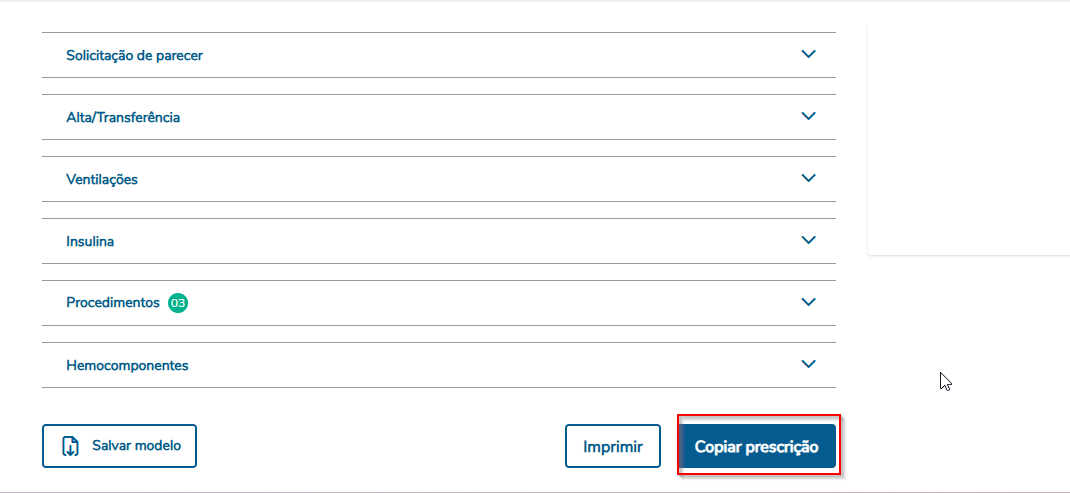Viewport: 1070px width, 493px height.
Task: Click the green 03 badge beside Procedimentos
Action: (x=178, y=303)
